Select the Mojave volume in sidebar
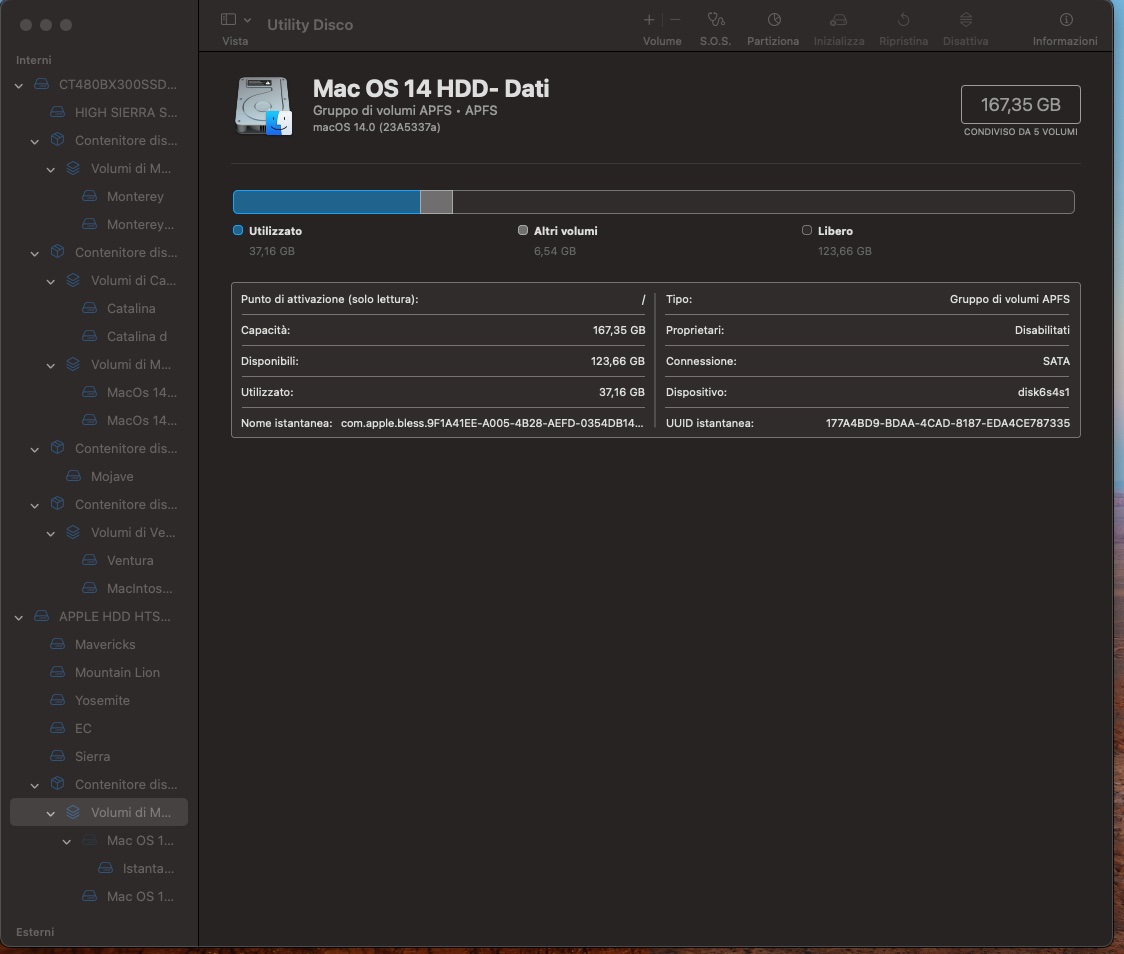The width and height of the screenshot is (1124, 954). 111,477
